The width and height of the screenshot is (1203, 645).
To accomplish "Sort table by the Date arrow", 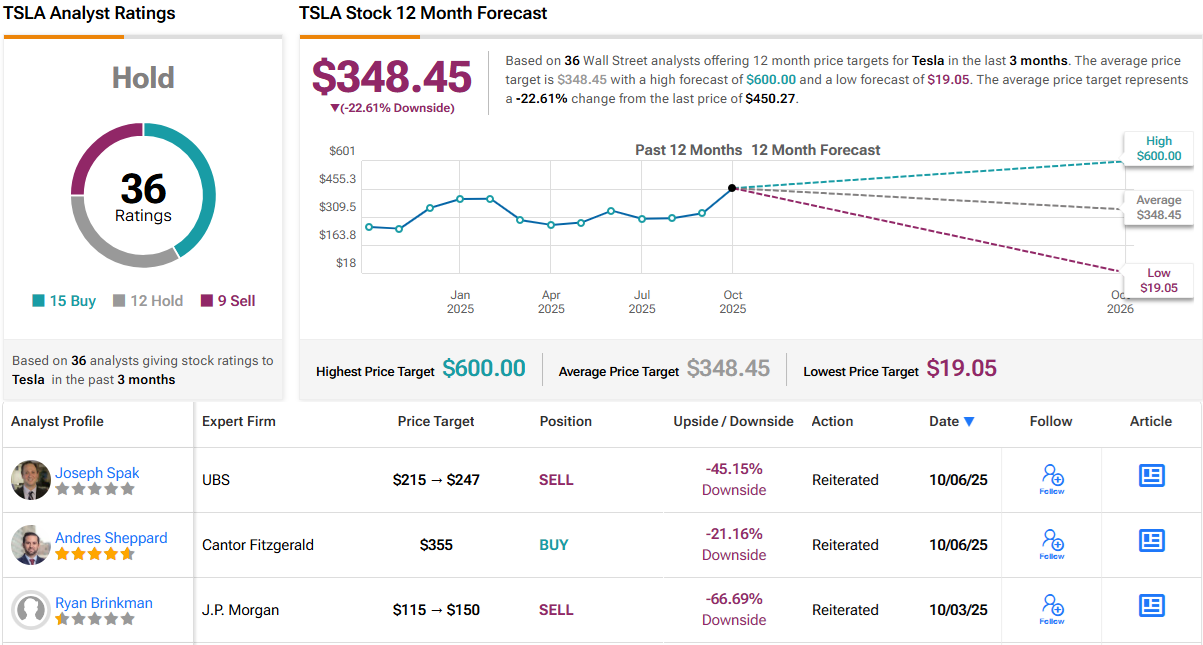I will point(969,422).
